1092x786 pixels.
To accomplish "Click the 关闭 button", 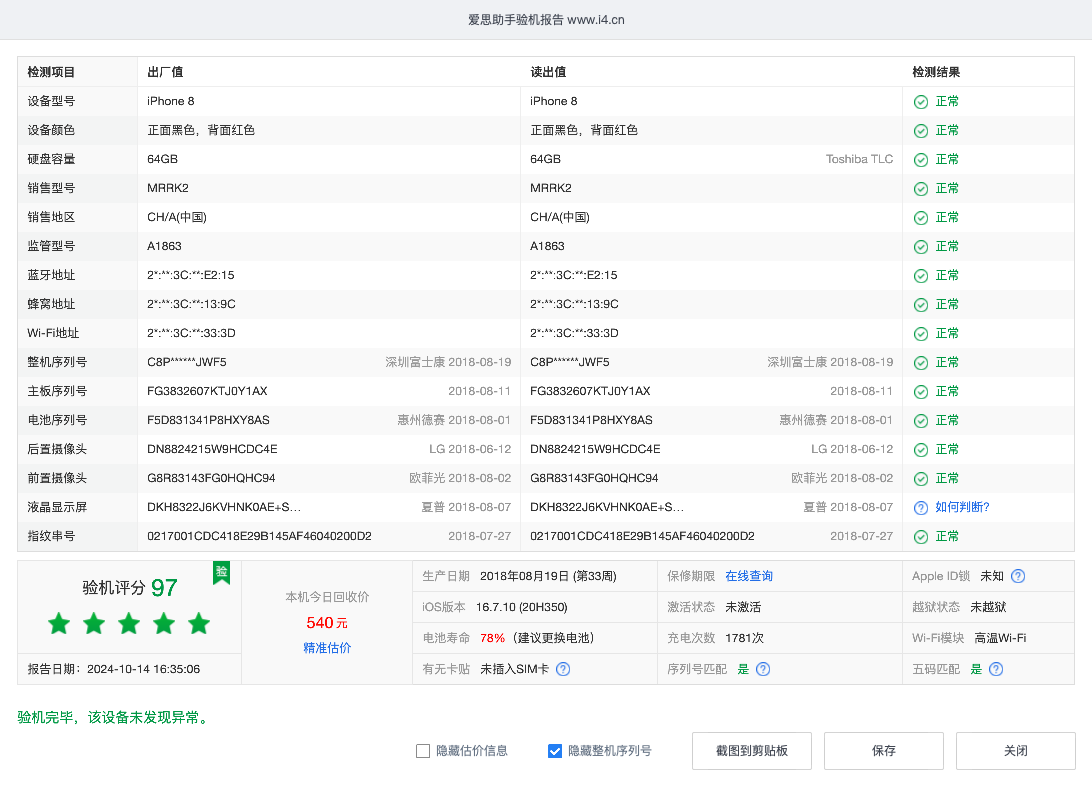I will click(x=1016, y=751).
